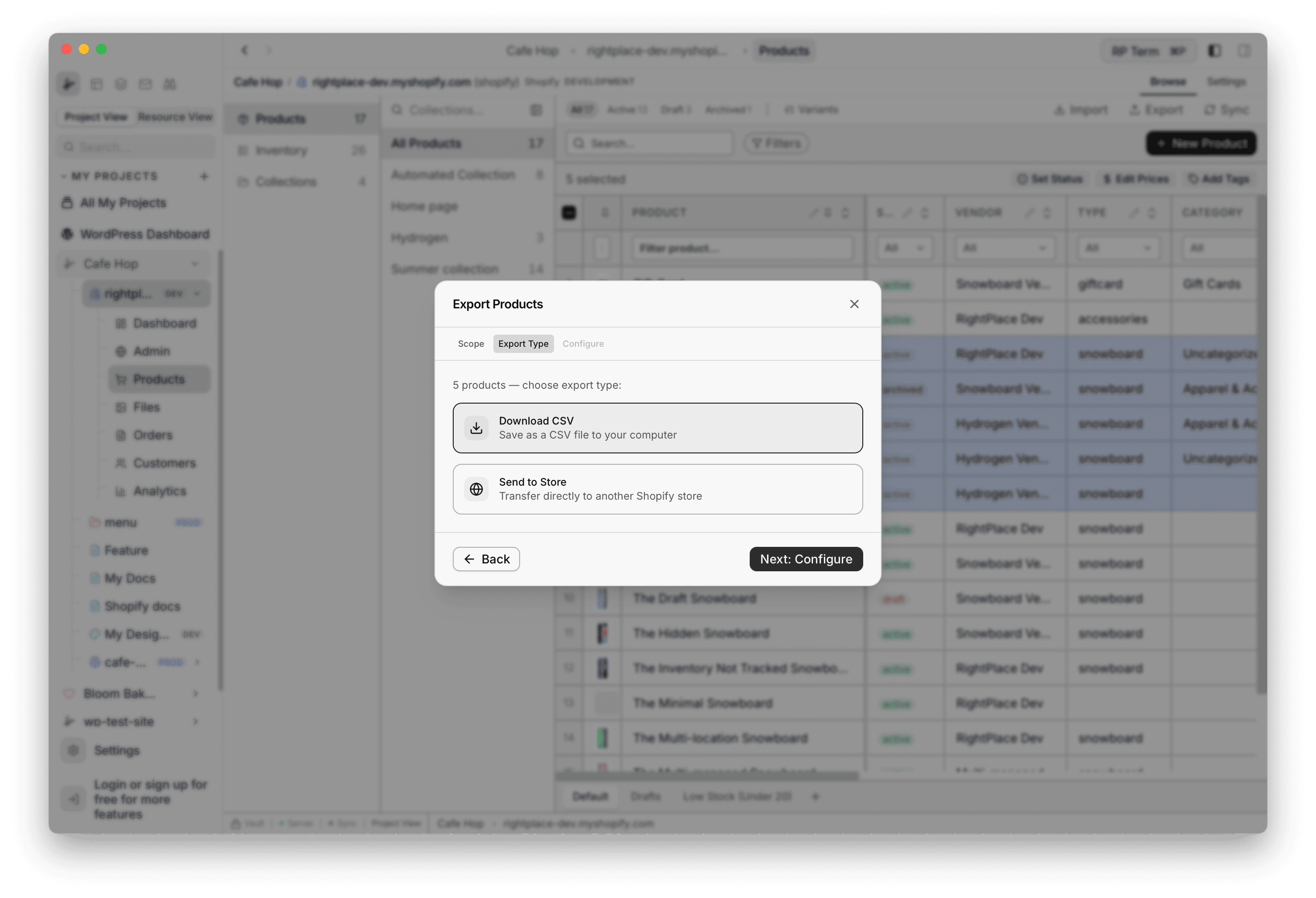
Task: Expand the Bloom Bakery project
Action: [x=195, y=693]
